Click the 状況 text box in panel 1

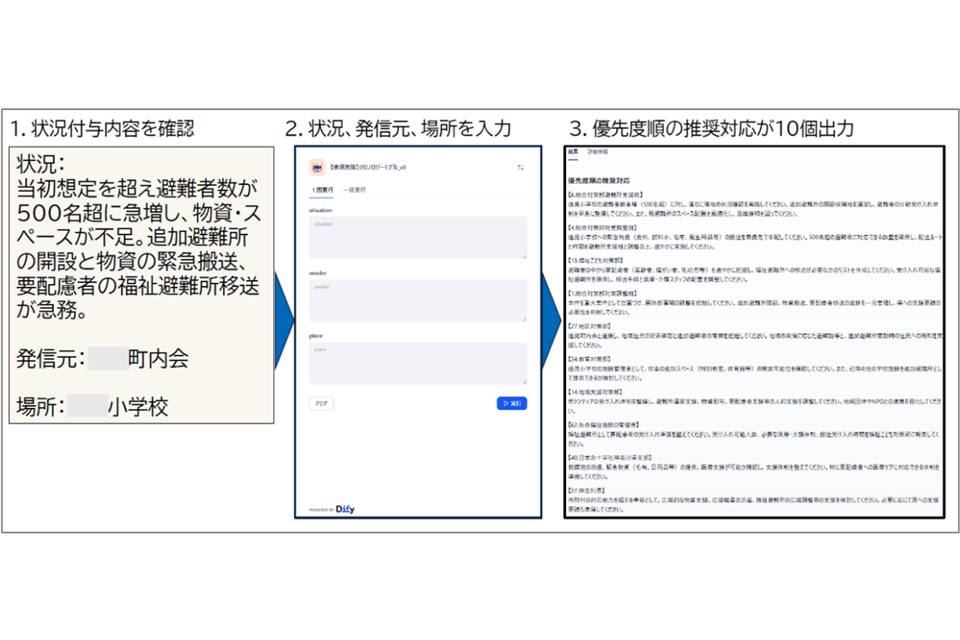(x=141, y=285)
